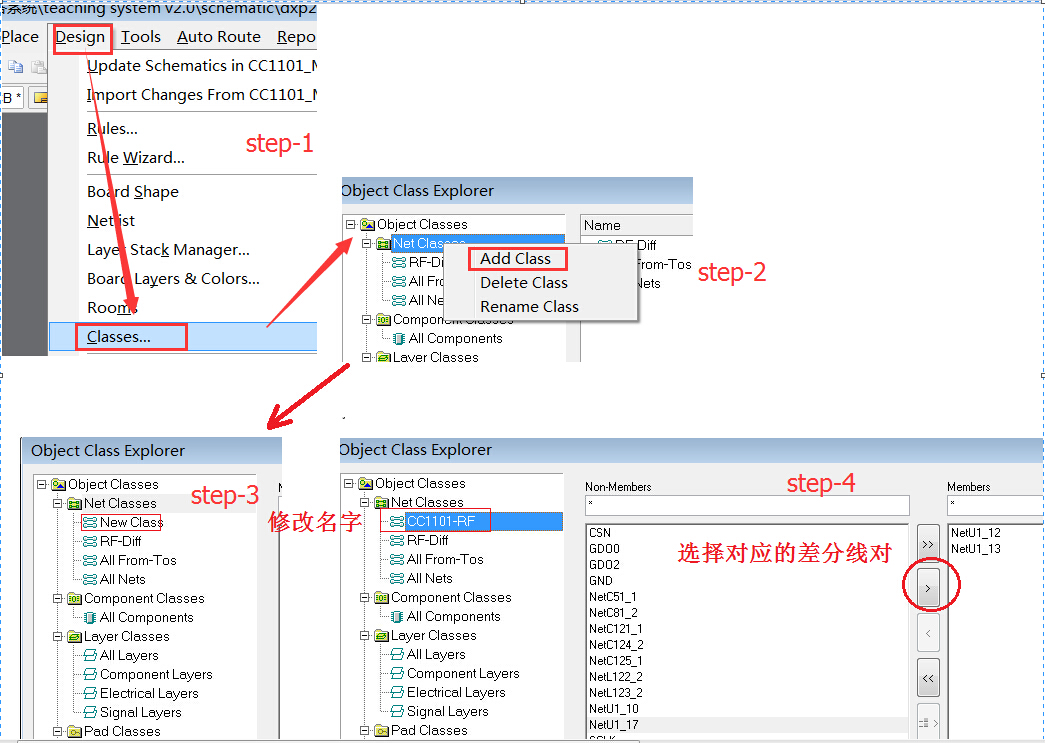Click the icon beside the New Class item
The height and width of the screenshot is (743, 1045).
click(90, 522)
